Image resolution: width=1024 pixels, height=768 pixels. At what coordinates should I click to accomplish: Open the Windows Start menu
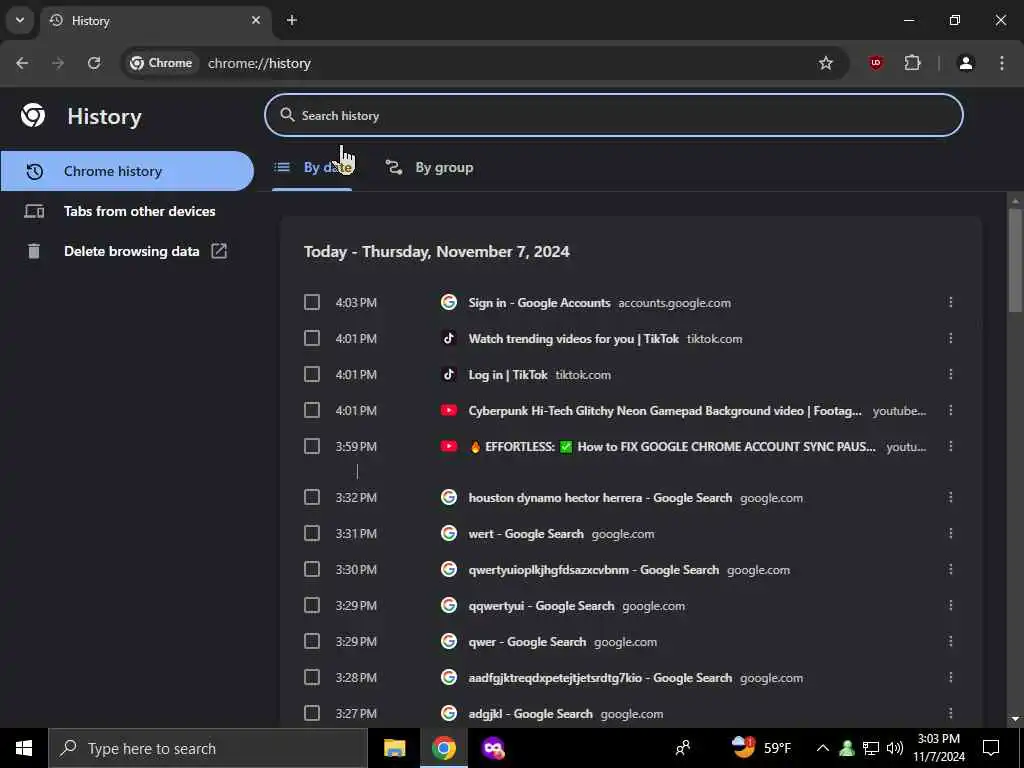pyautogui.click(x=24, y=748)
